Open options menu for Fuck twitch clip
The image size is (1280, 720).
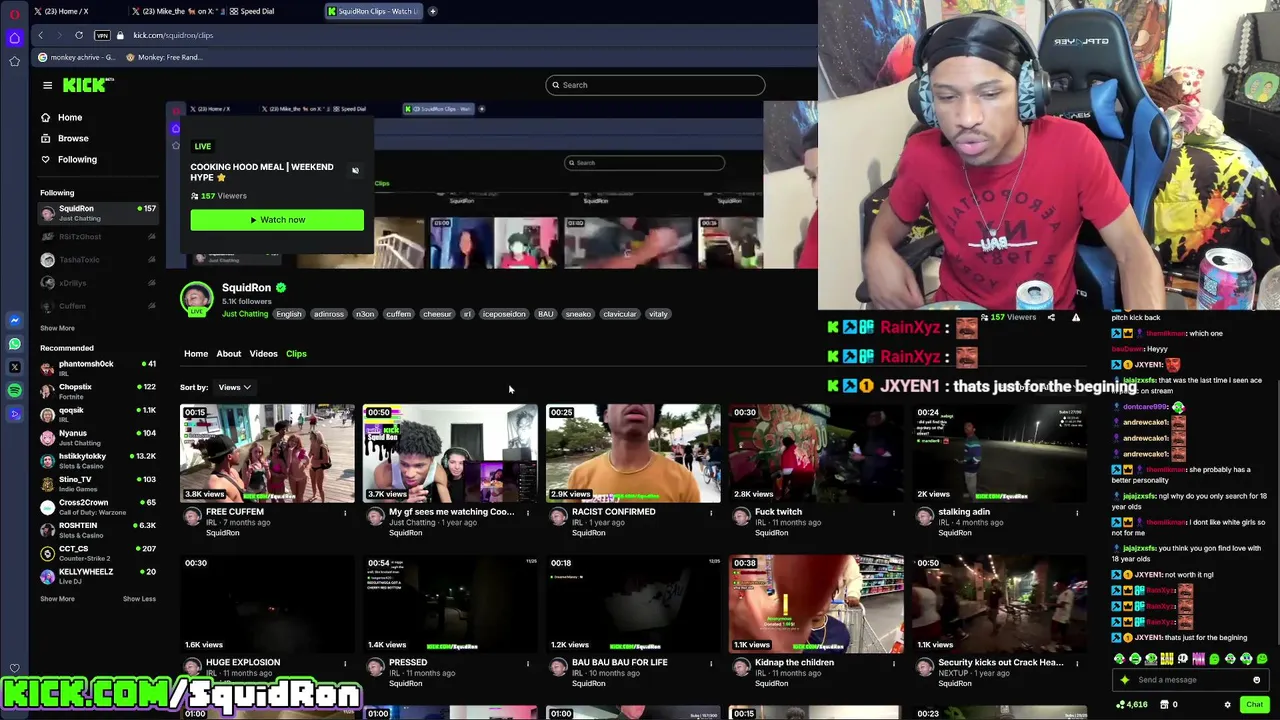point(894,513)
